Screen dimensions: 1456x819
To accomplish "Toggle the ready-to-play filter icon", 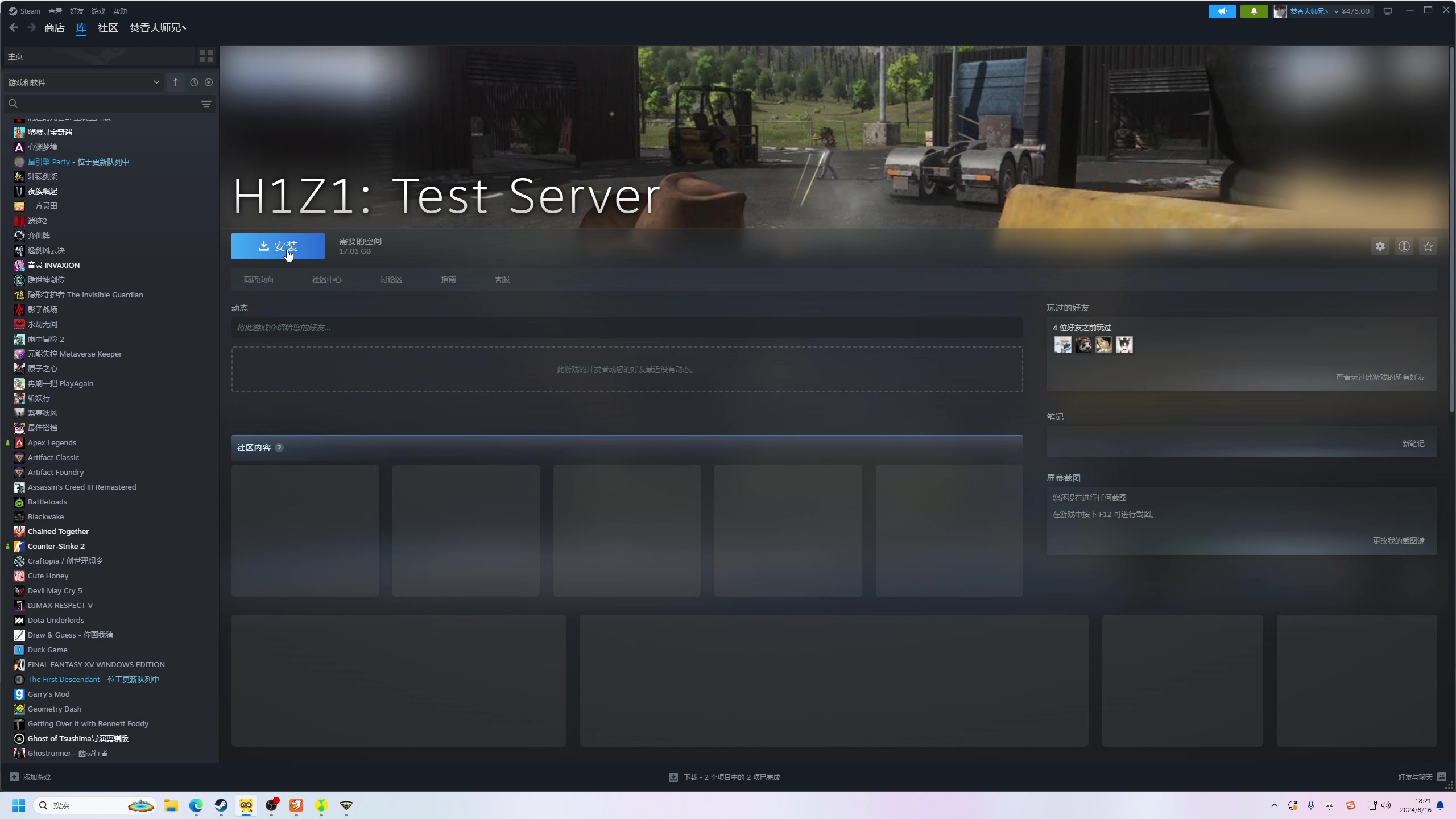I will click(209, 82).
